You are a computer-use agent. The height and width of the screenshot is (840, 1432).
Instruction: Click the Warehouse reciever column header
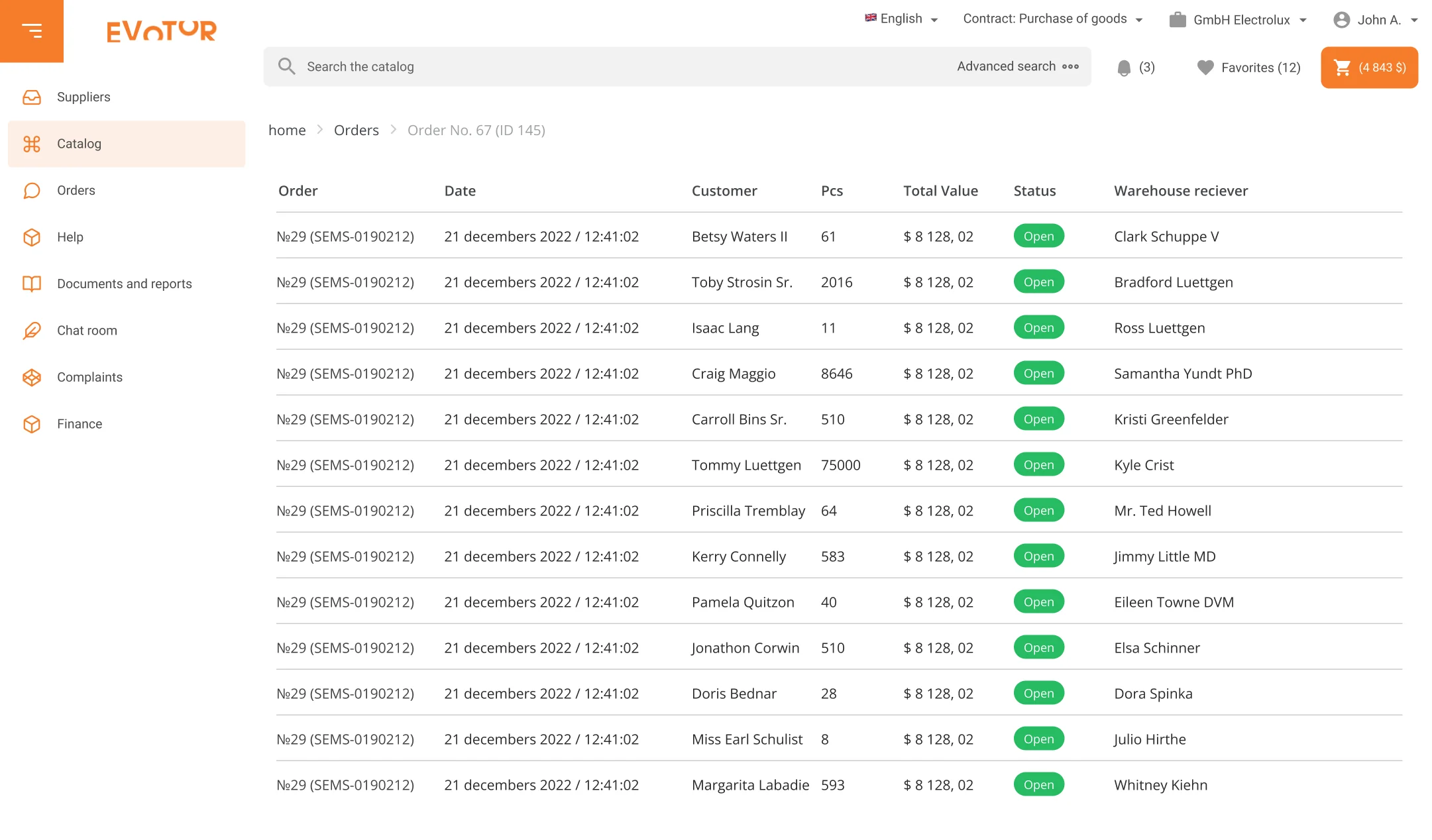pos(1181,191)
